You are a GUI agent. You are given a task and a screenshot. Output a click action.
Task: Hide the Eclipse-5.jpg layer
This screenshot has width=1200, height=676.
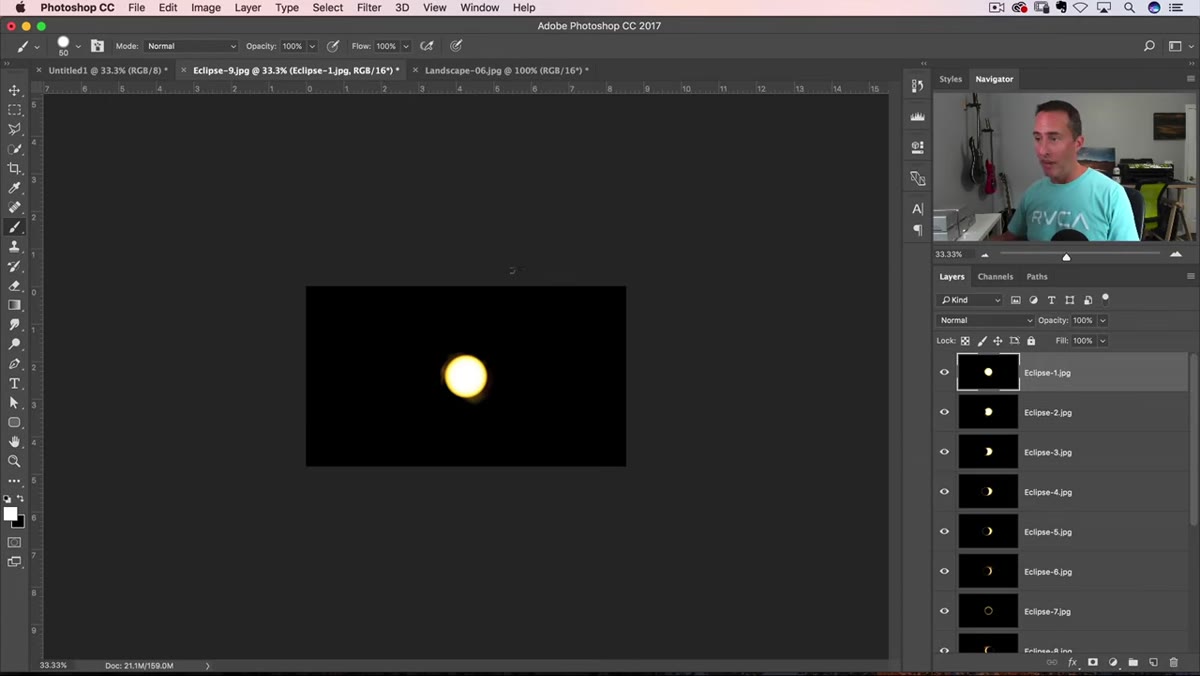(944, 532)
